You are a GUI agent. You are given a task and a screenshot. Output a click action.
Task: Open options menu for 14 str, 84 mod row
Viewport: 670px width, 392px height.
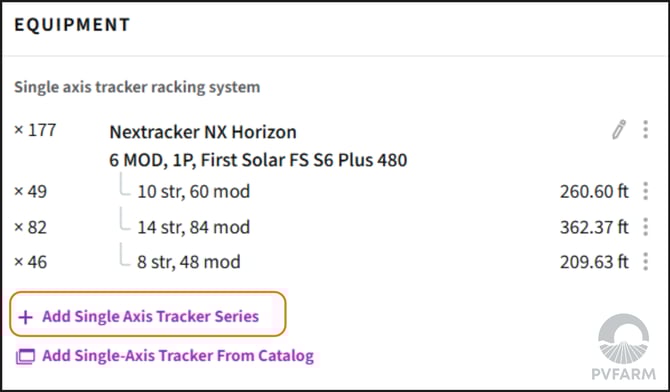[x=646, y=227]
